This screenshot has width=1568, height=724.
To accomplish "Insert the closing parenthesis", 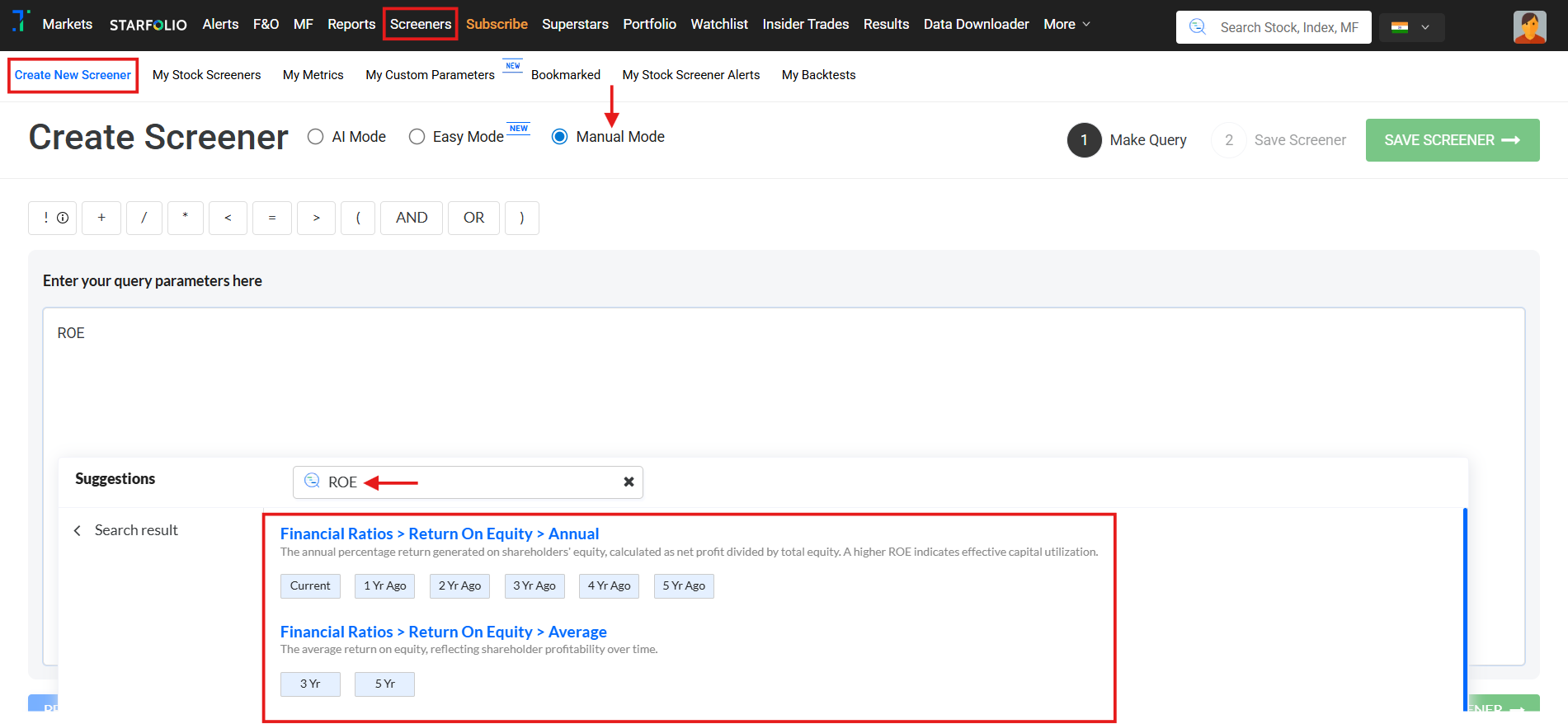I will [x=522, y=218].
